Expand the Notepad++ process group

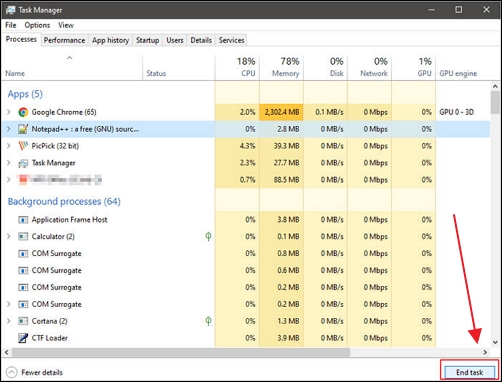pyautogui.click(x=9, y=129)
